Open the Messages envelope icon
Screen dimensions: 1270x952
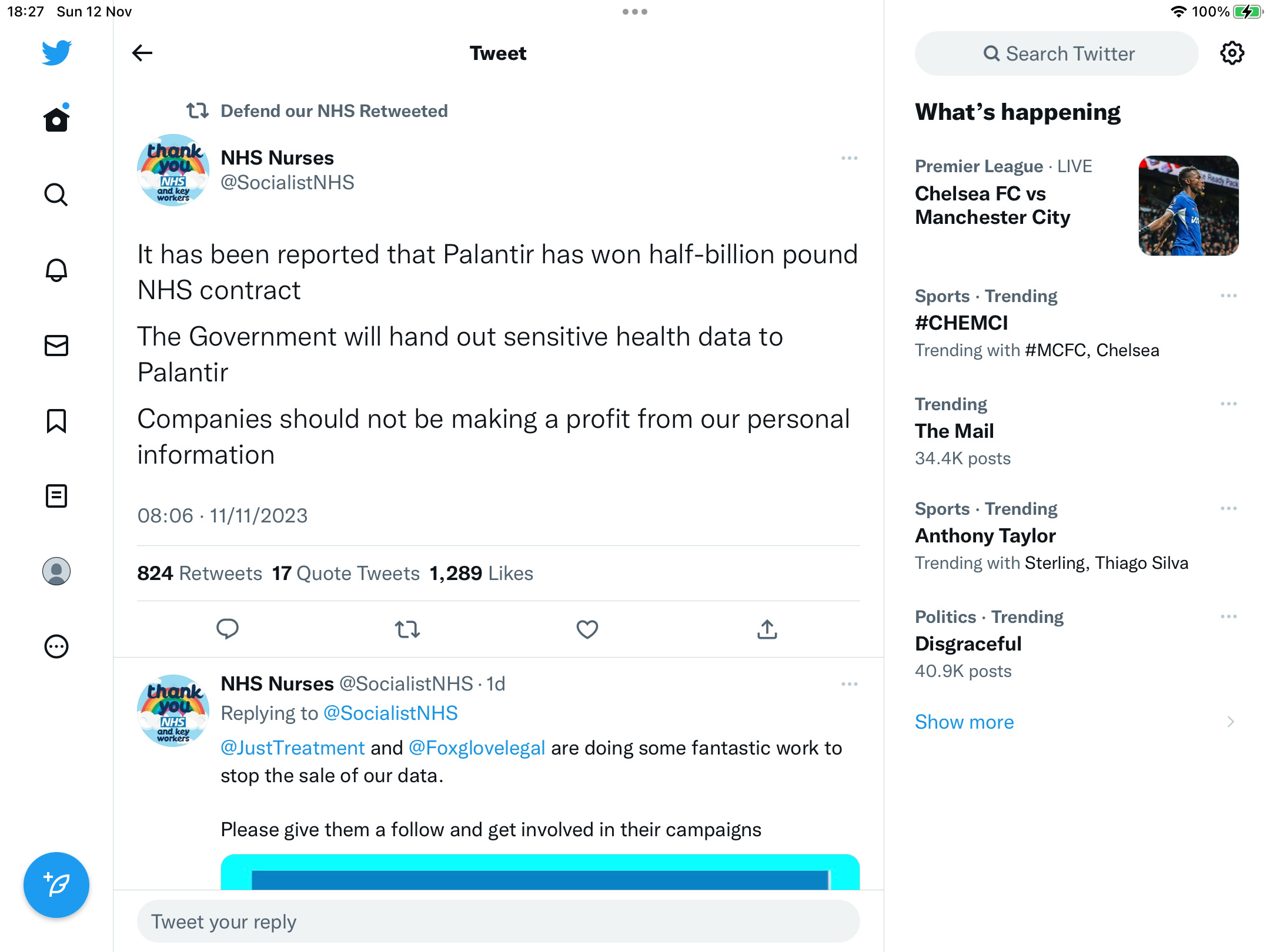click(56, 346)
